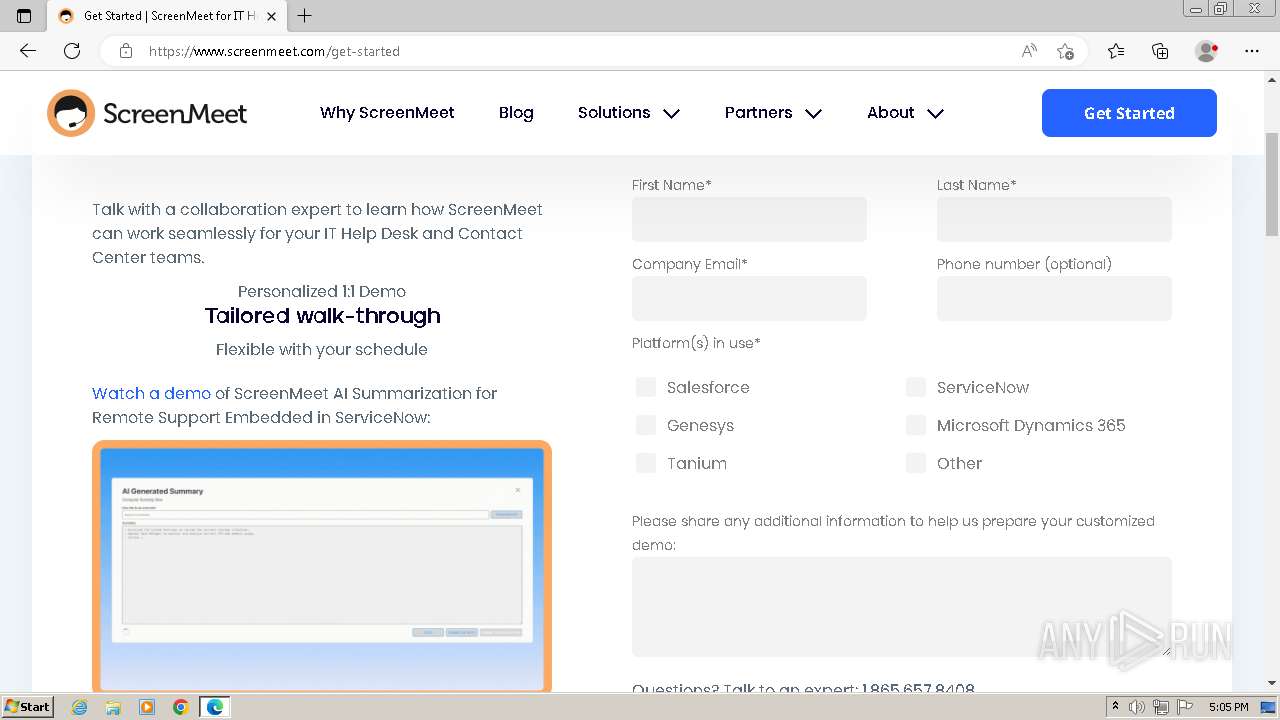Follow the Watch a demo link
This screenshot has width=1280, height=720.
151,393
